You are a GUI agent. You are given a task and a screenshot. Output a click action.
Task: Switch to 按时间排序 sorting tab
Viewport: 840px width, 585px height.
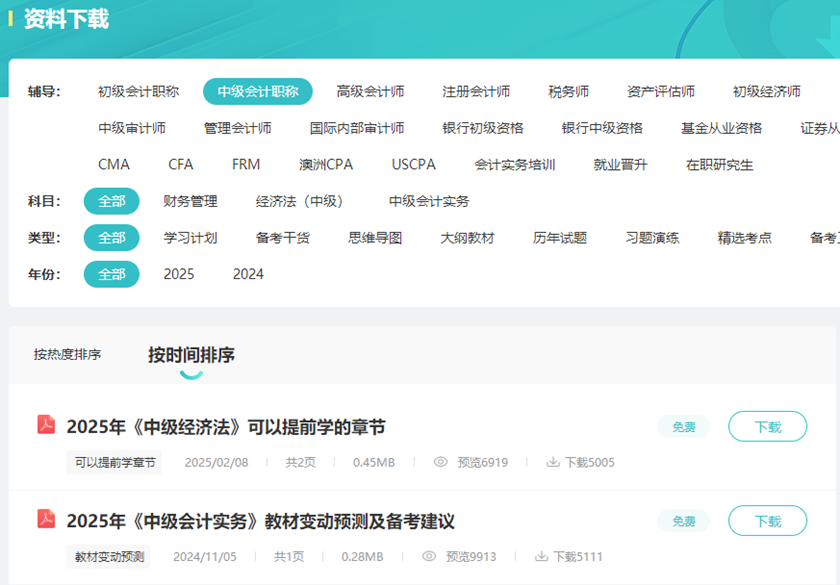coord(191,355)
